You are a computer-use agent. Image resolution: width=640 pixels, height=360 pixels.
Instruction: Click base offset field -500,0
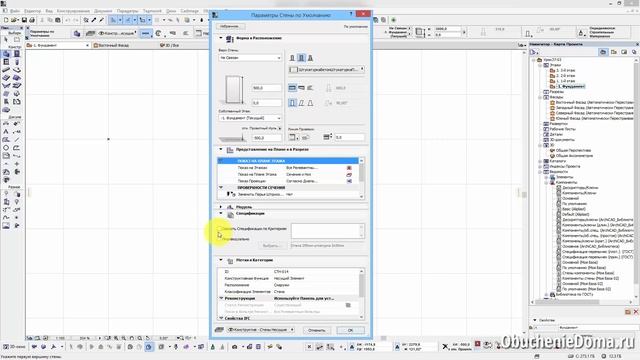(x=267, y=138)
